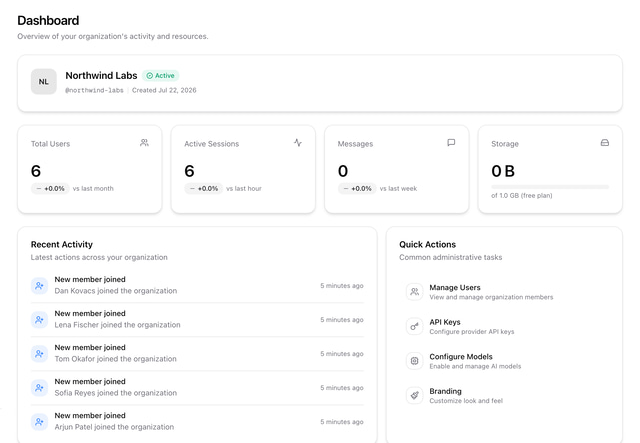The height and width of the screenshot is (443, 640).
Task: Click the Branding paintbrush icon
Action: (x=414, y=395)
